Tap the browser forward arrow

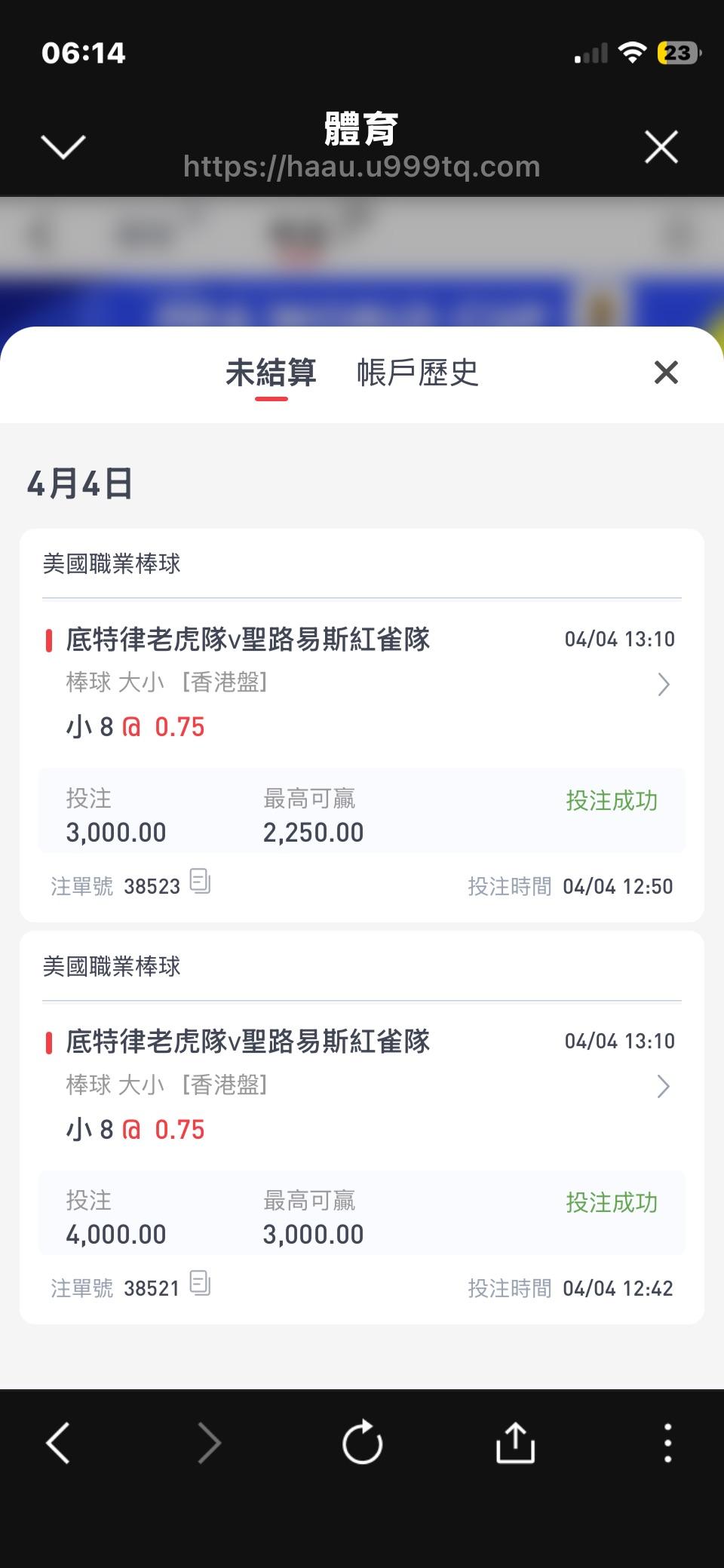209,1443
